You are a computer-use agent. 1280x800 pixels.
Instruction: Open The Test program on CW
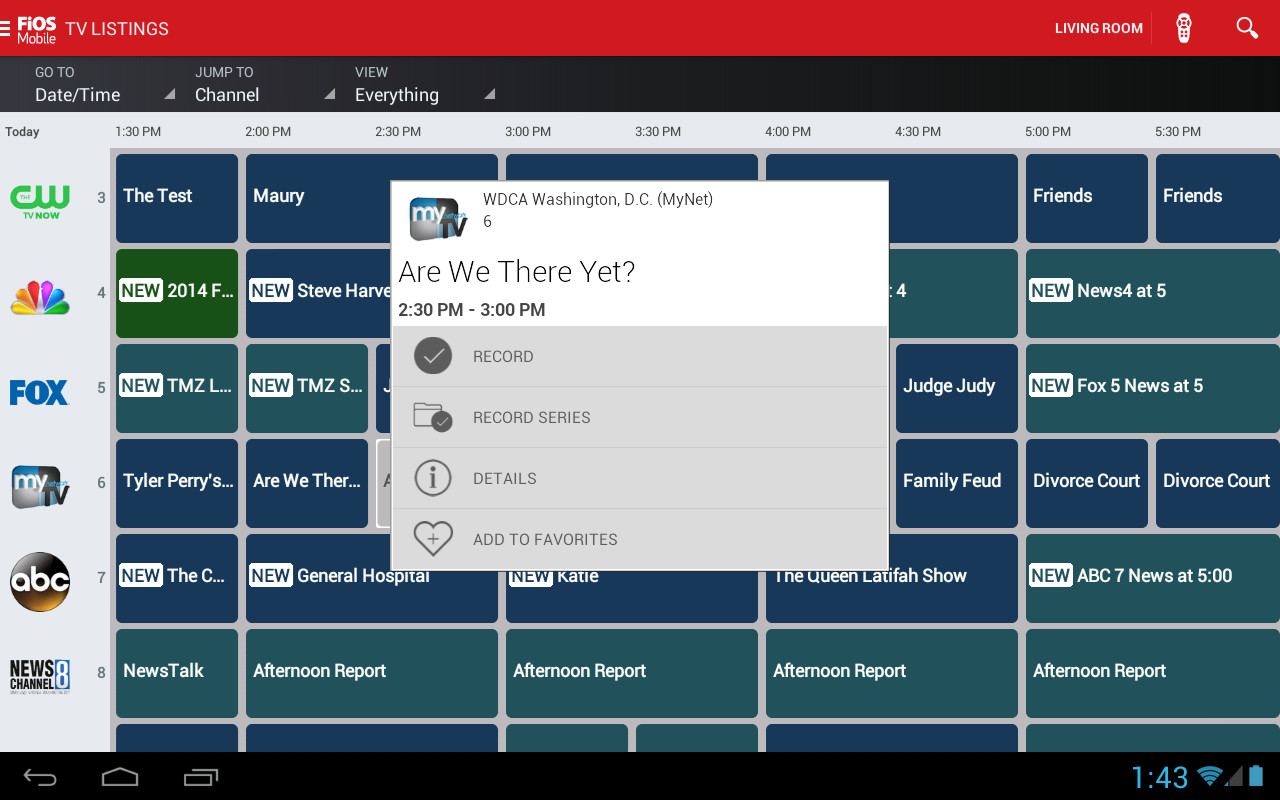[177, 198]
